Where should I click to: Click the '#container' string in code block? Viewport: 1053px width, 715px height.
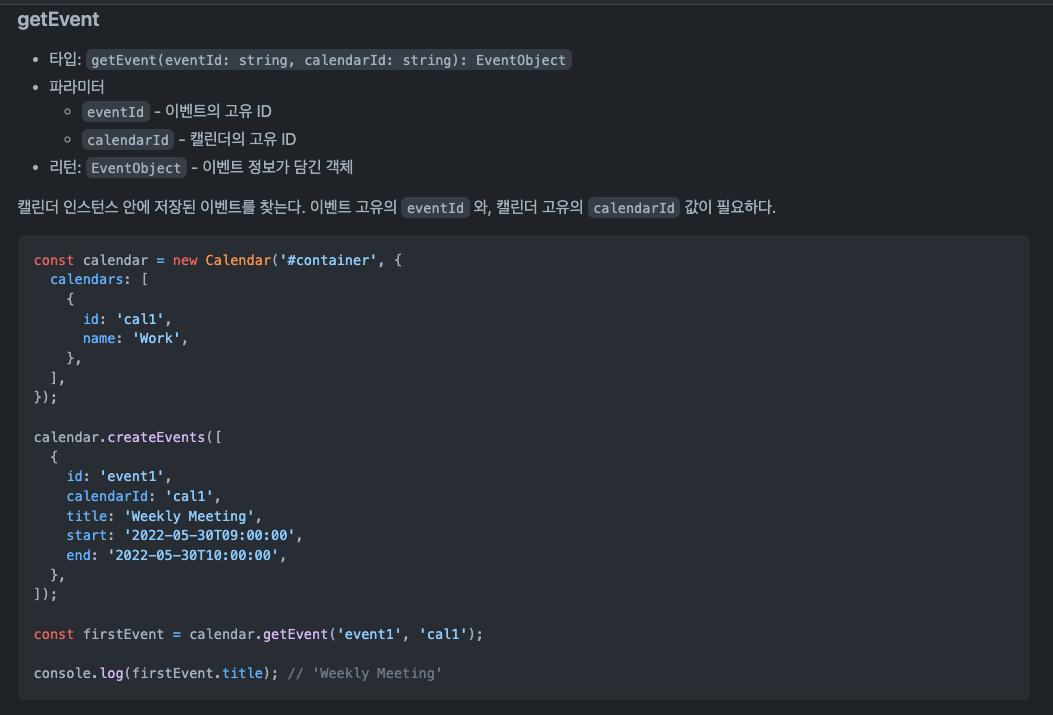point(330,260)
